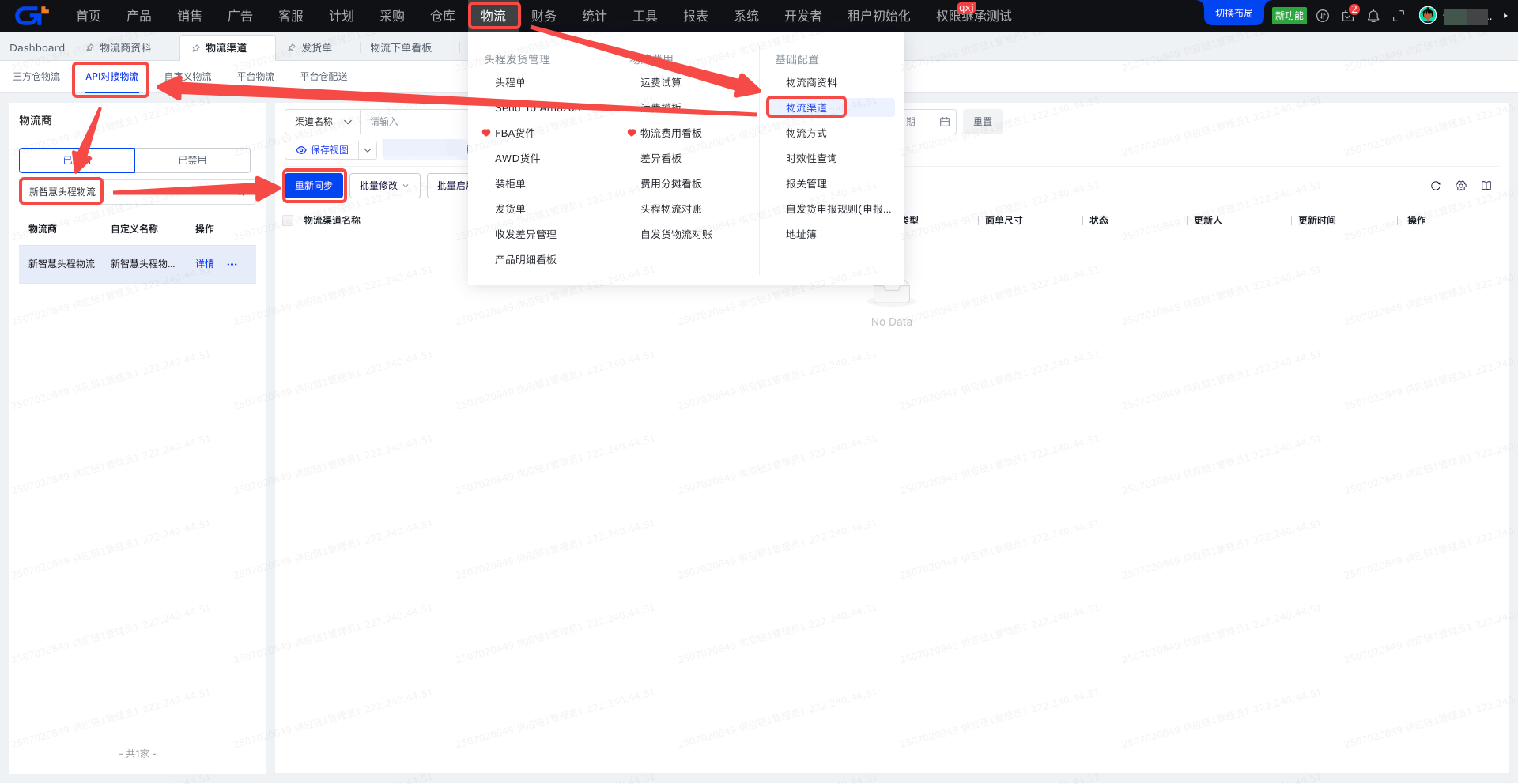Select 运费试算 in the dropdown menu
Screen dimensions: 1518x784
pyautogui.click(x=661, y=82)
